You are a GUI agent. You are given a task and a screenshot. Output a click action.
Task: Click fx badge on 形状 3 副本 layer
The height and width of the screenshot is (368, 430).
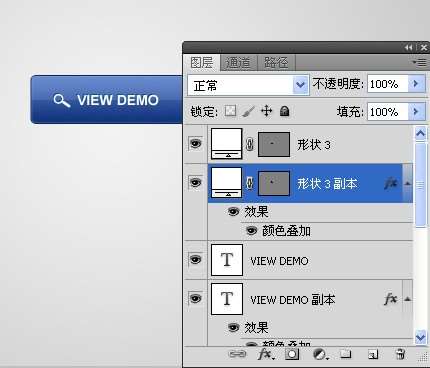391,183
